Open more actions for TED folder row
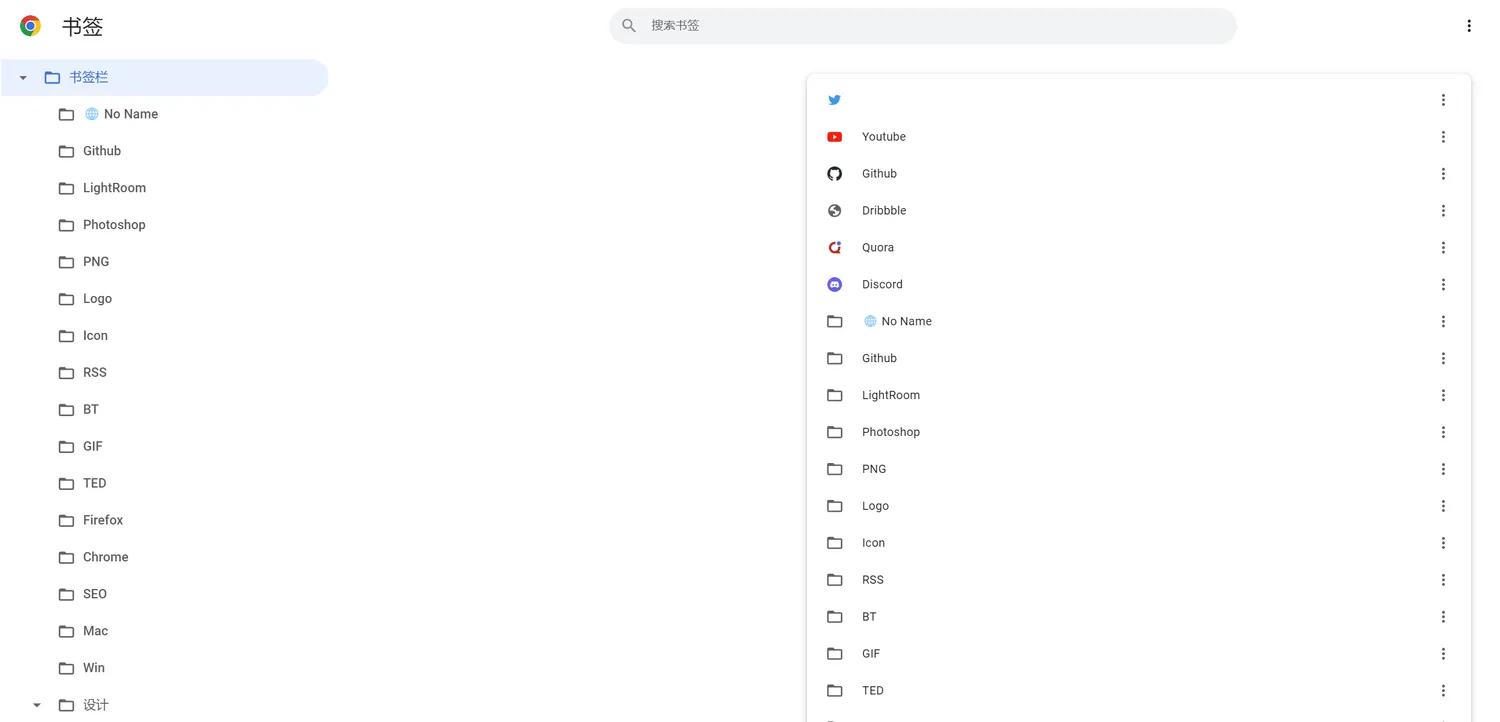The image size is (1500, 722). pos(1443,692)
